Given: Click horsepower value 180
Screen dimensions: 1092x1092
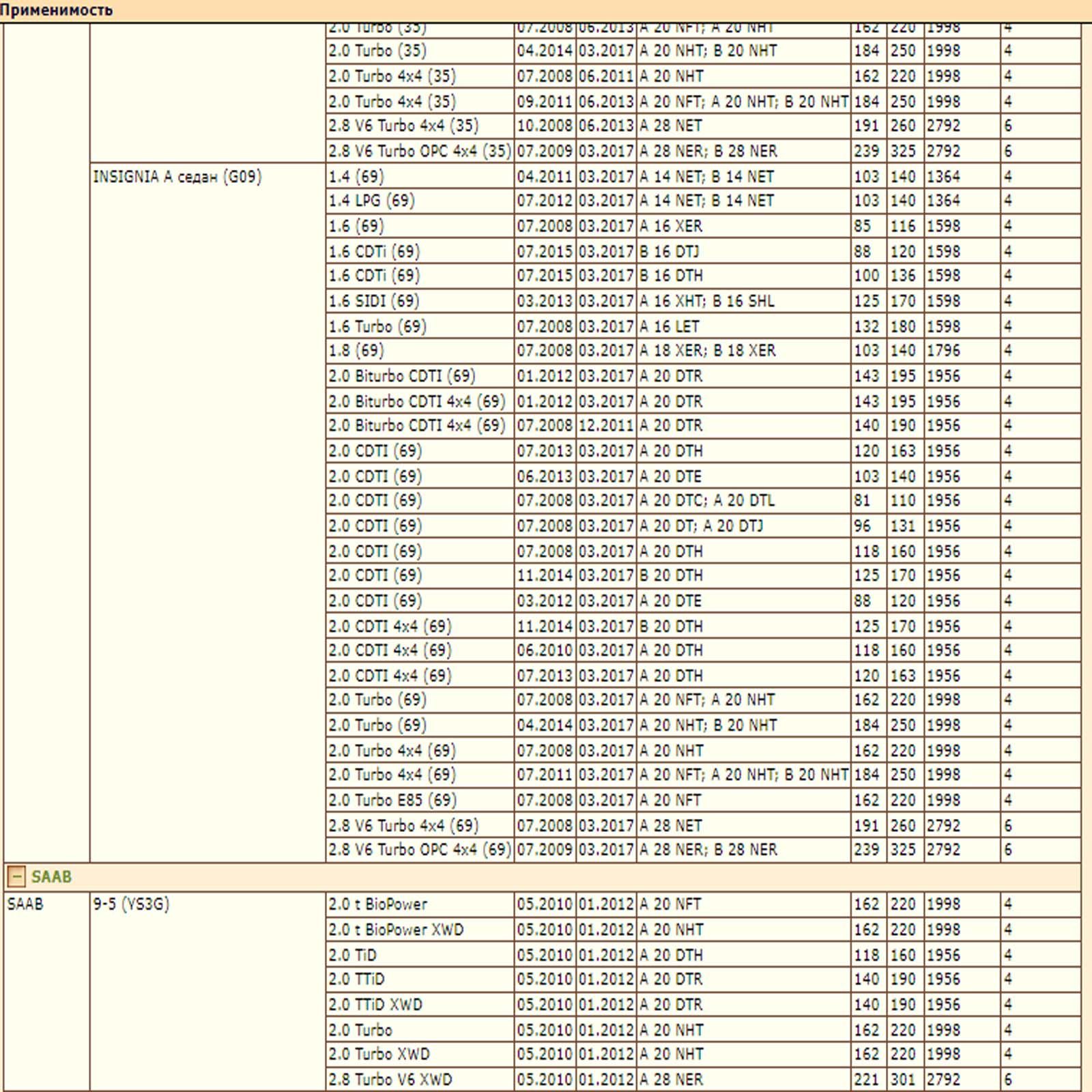Looking at the screenshot, I should pos(903,326).
